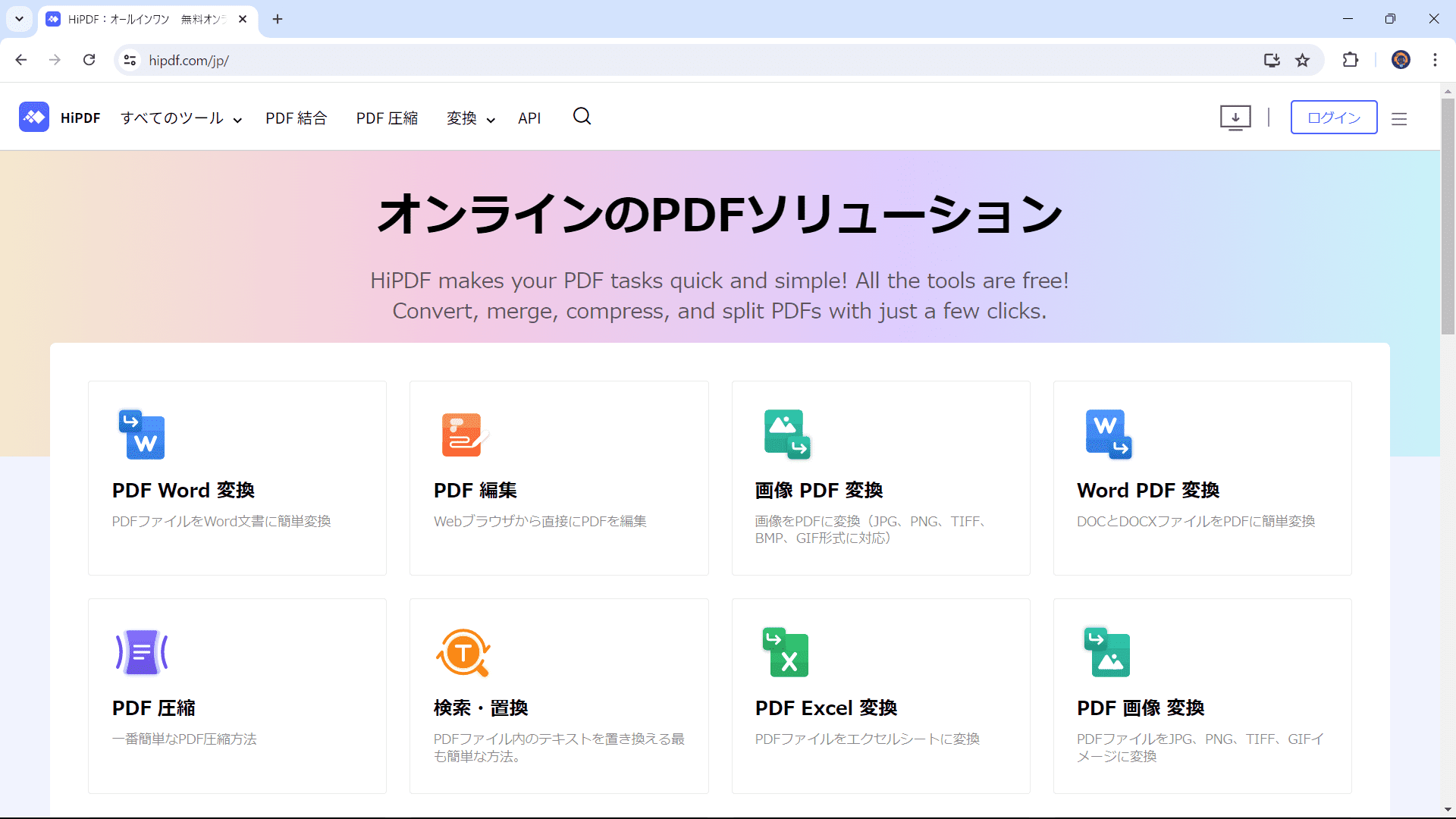Open the PDF 圧縮 card title
Viewport: 1456px width, 819px height.
click(x=154, y=708)
